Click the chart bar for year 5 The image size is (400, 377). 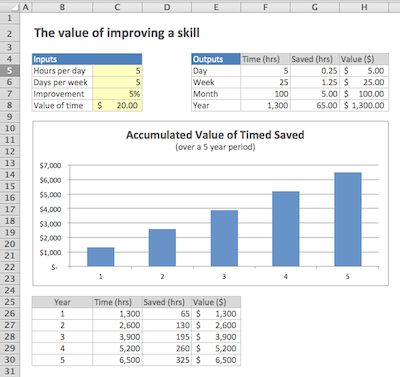348,219
